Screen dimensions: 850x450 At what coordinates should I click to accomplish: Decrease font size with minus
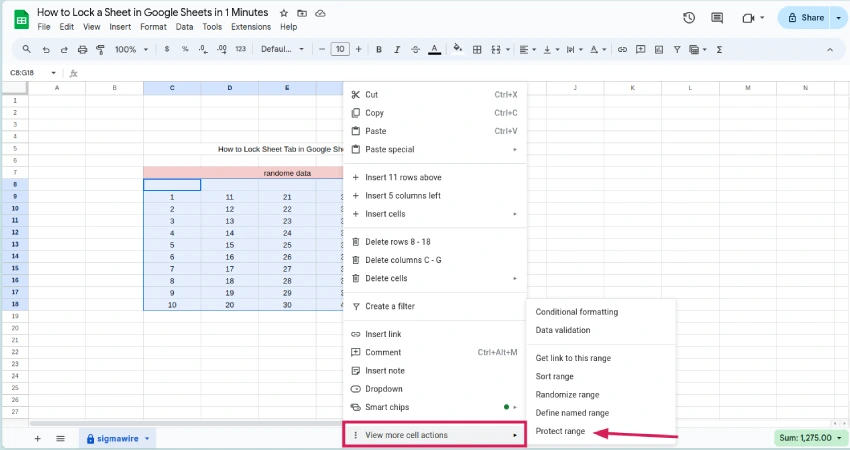click(x=322, y=49)
